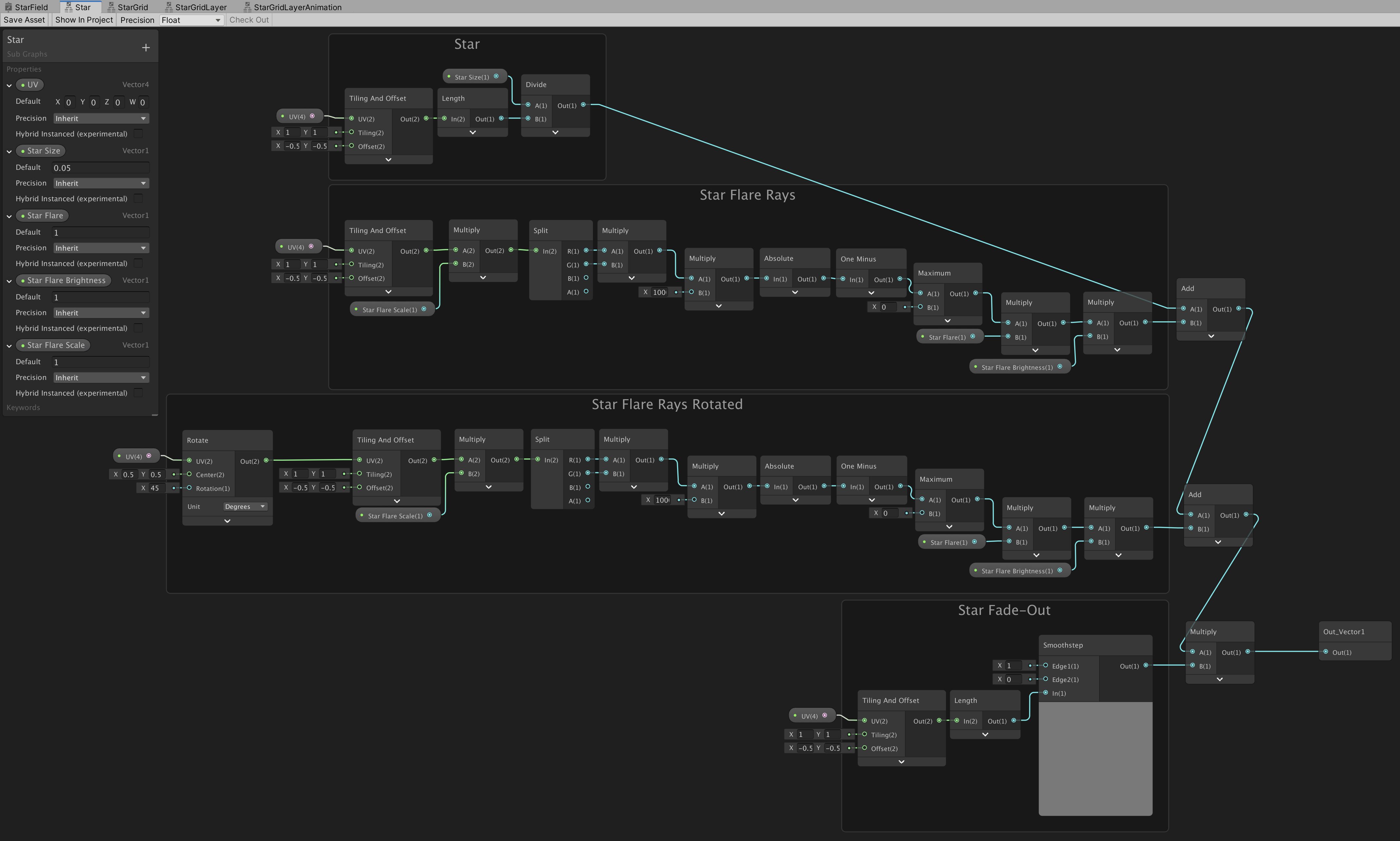The width and height of the screenshot is (1400, 841).
Task: Check Hybrid Instanced for Star Flare Scale
Action: click(x=138, y=393)
